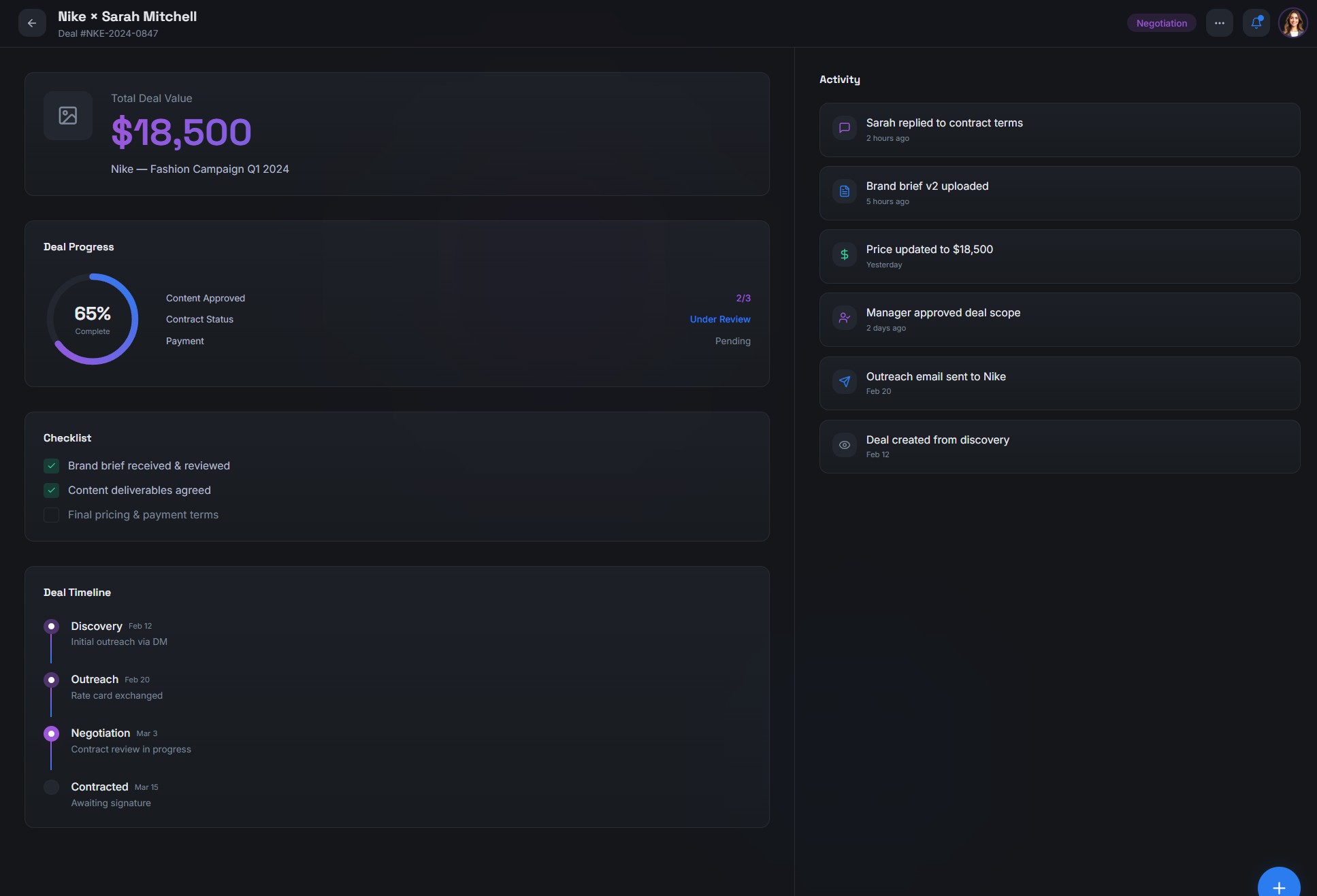The width and height of the screenshot is (1317, 896).
Task: Click the eye icon for deal created
Action: (x=844, y=445)
